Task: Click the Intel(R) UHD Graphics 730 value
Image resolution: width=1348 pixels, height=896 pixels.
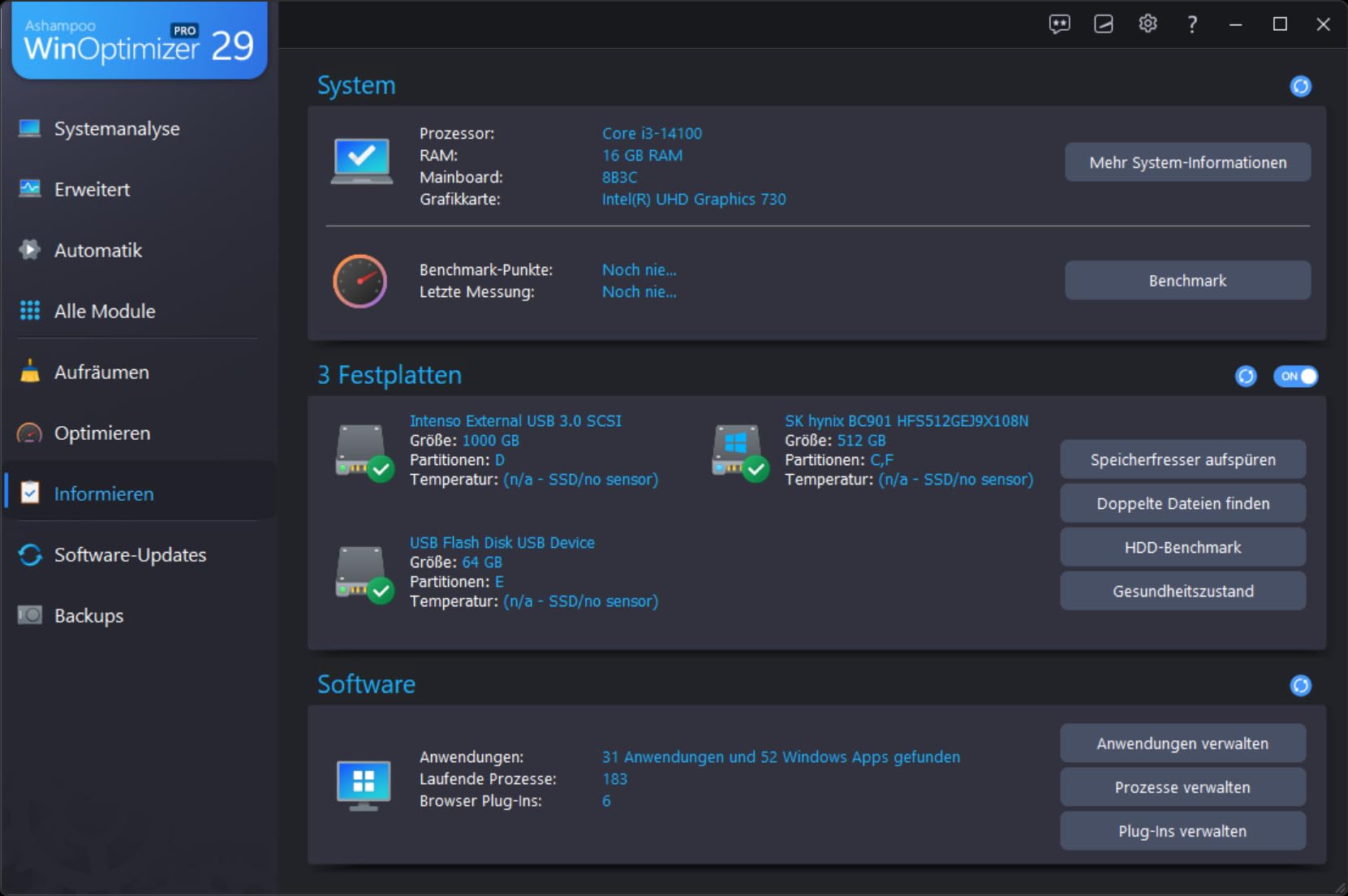Action: 694,199
